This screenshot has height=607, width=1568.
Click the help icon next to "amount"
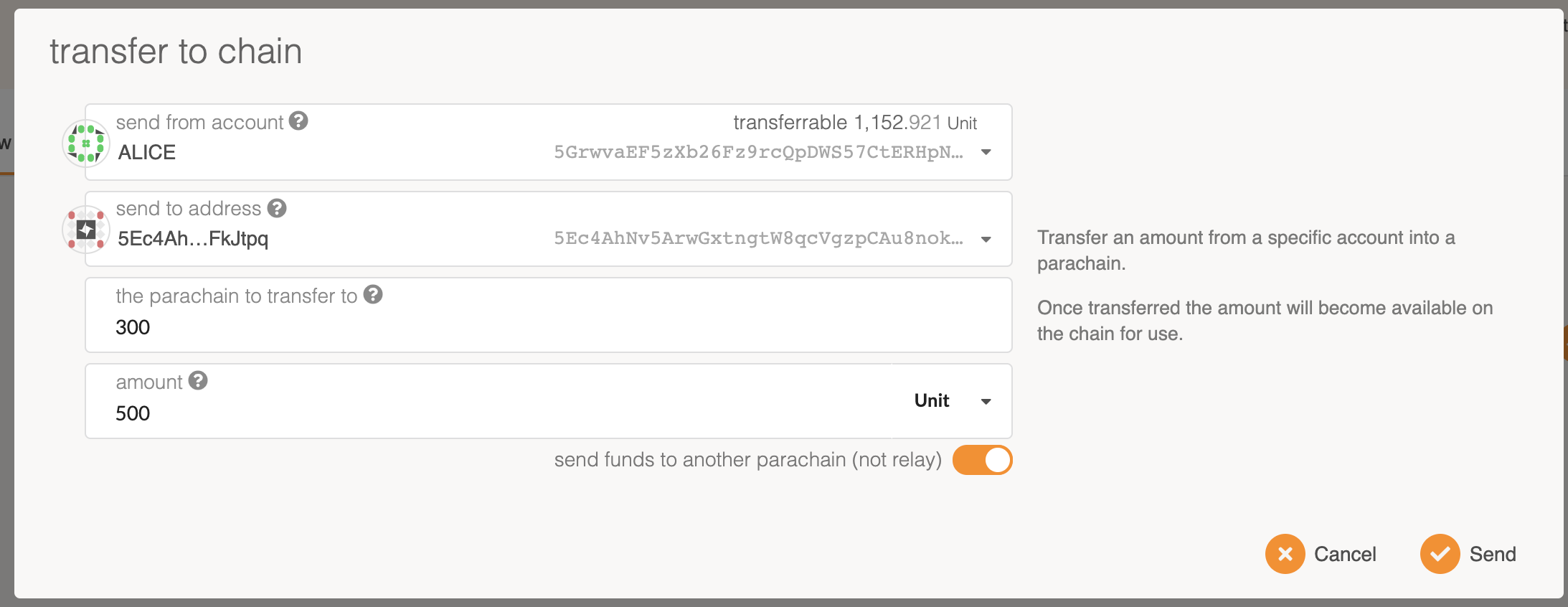click(x=198, y=381)
